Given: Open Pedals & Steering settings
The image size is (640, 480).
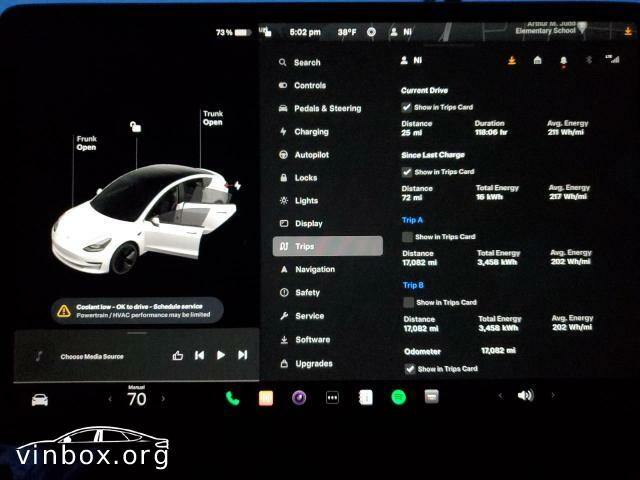Looking at the screenshot, I should 320,109.
